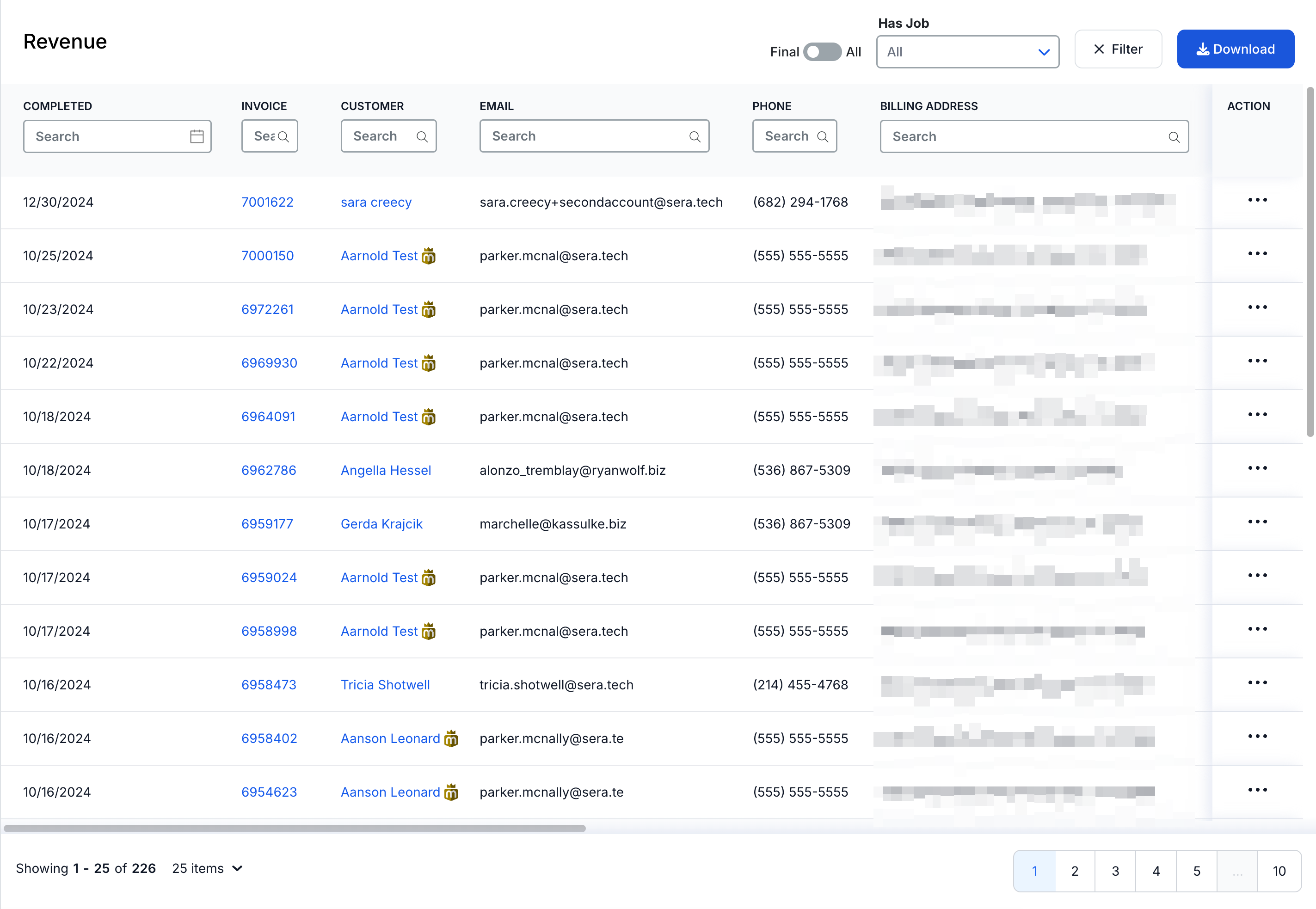Image resolution: width=1316 pixels, height=909 pixels.
Task: Open customer Angella Hessel
Action: pyautogui.click(x=386, y=470)
